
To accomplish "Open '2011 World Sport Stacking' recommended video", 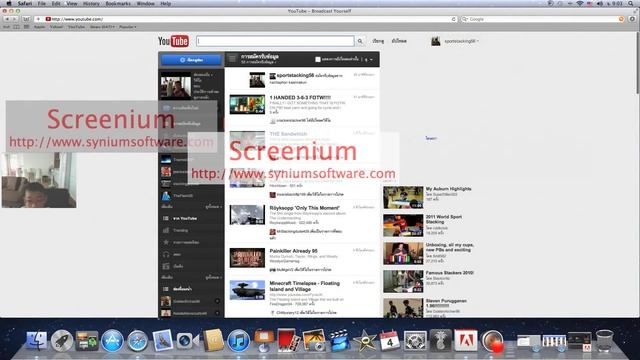I will 444,219.
